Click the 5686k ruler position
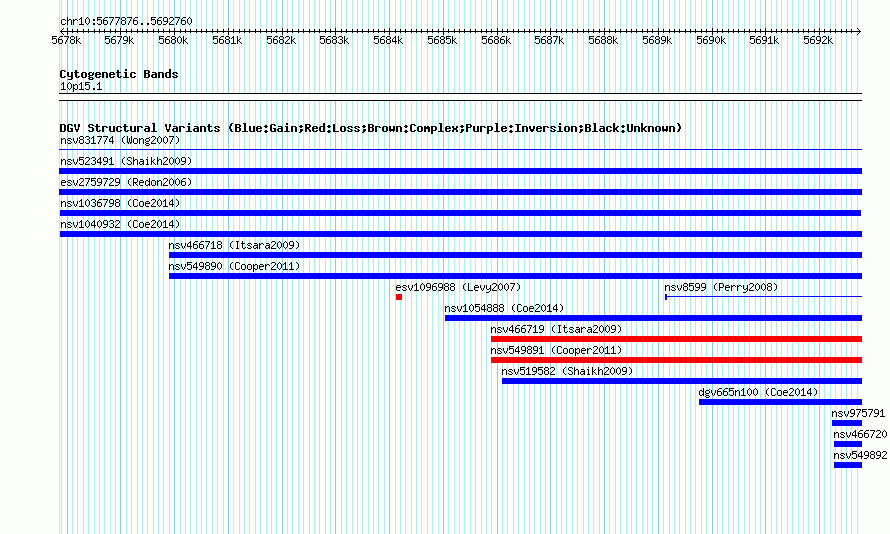Image resolution: width=890 pixels, height=534 pixels. click(x=496, y=40)
